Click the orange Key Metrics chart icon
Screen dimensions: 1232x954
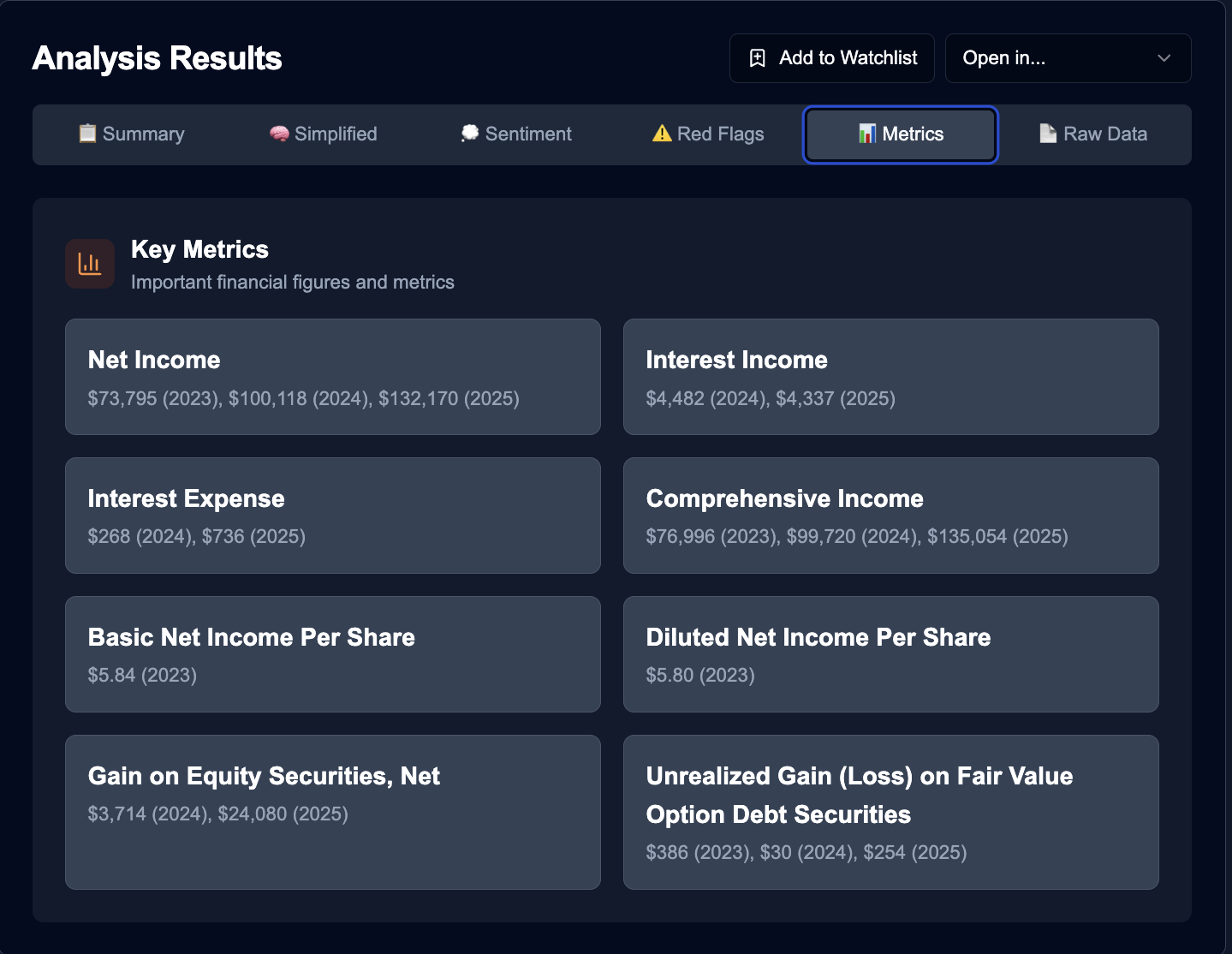[x=90, y=264]
